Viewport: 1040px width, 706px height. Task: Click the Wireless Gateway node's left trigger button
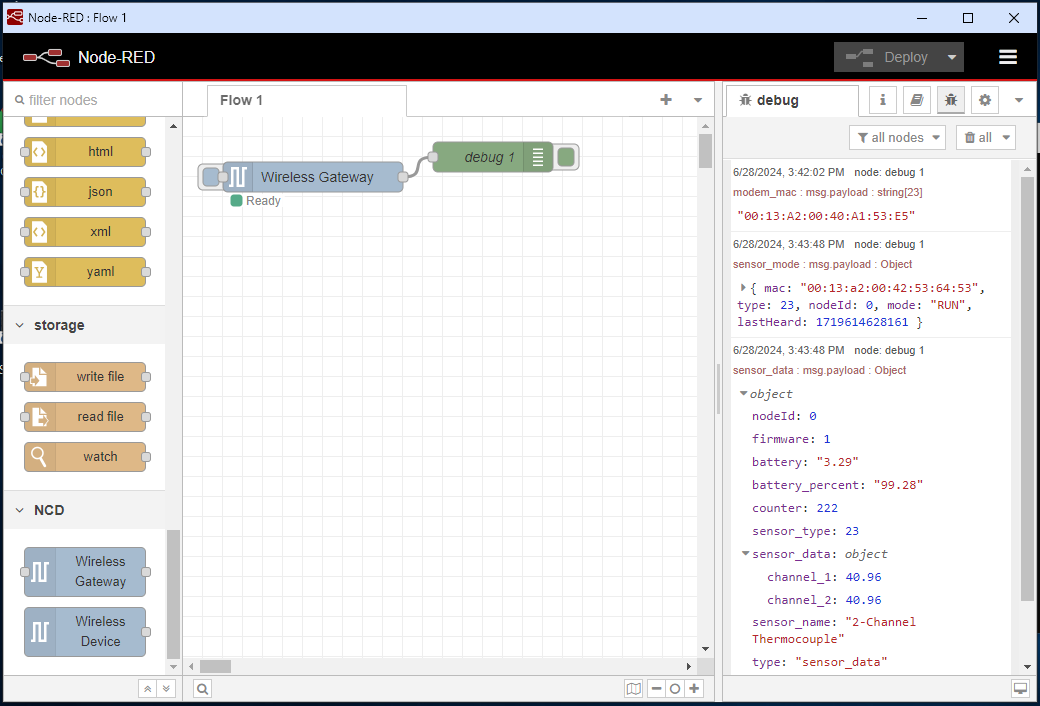tap(210, 177)
